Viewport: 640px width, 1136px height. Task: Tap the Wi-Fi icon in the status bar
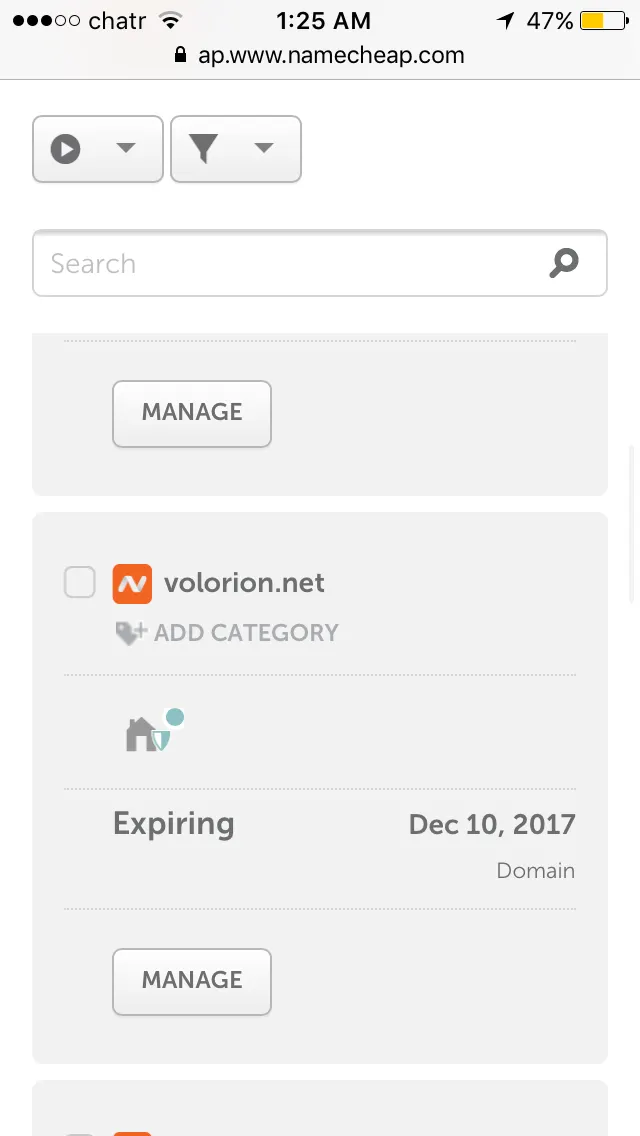pyautogui.click(x=171, y=21)
